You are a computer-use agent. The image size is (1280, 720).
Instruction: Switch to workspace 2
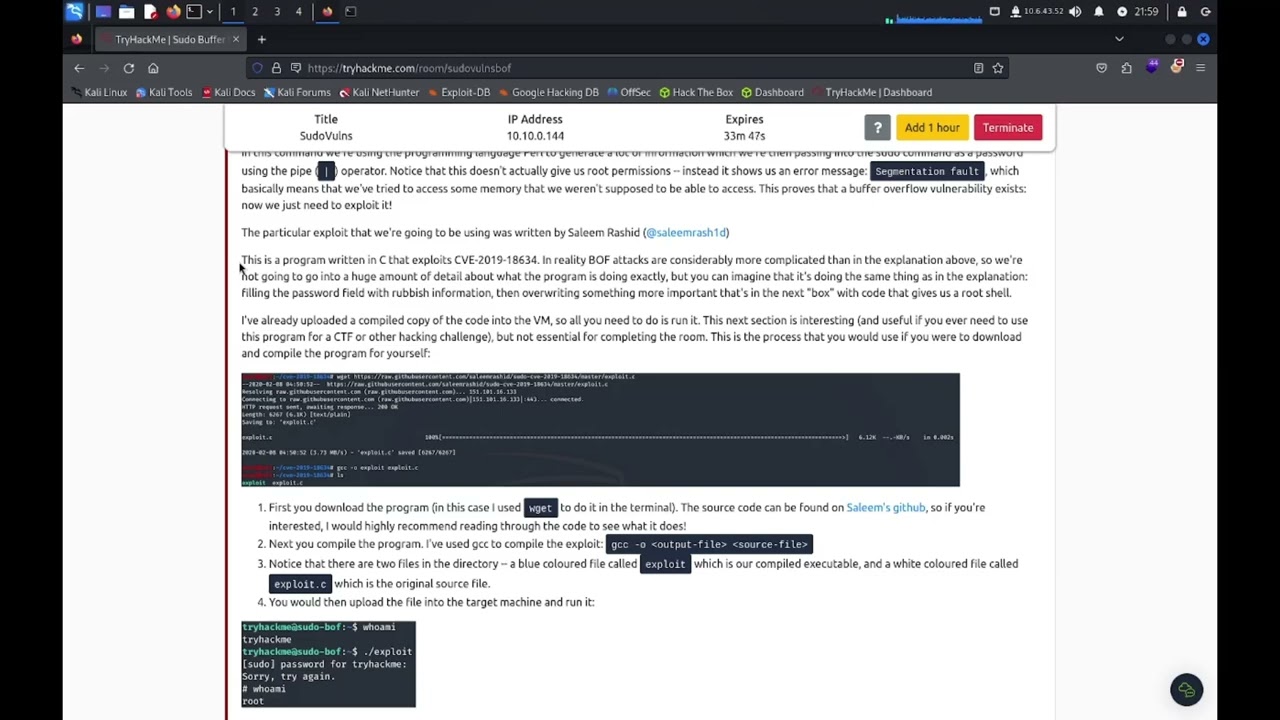[255, 12]
